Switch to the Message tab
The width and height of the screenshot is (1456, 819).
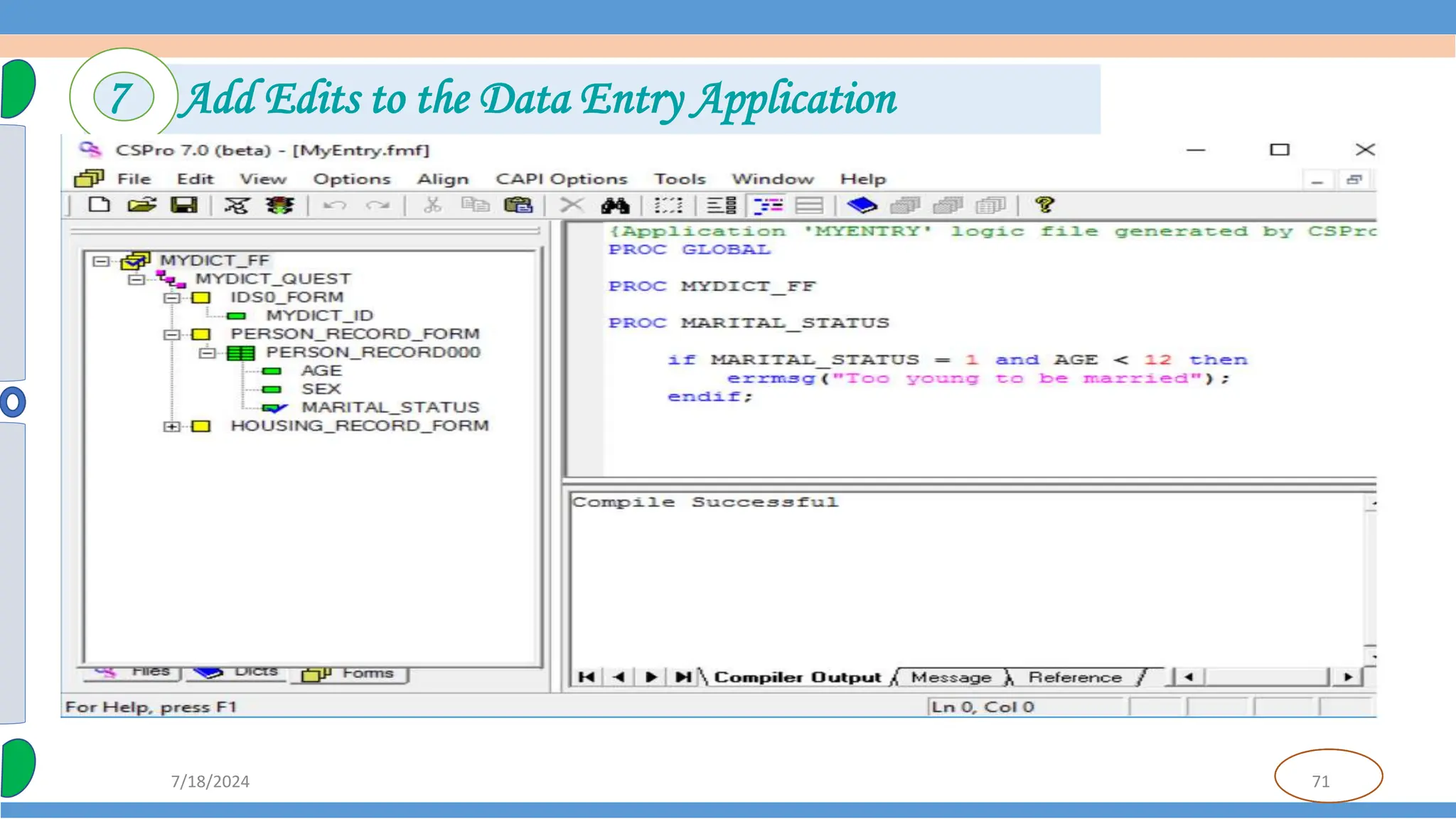coord(951,678)
